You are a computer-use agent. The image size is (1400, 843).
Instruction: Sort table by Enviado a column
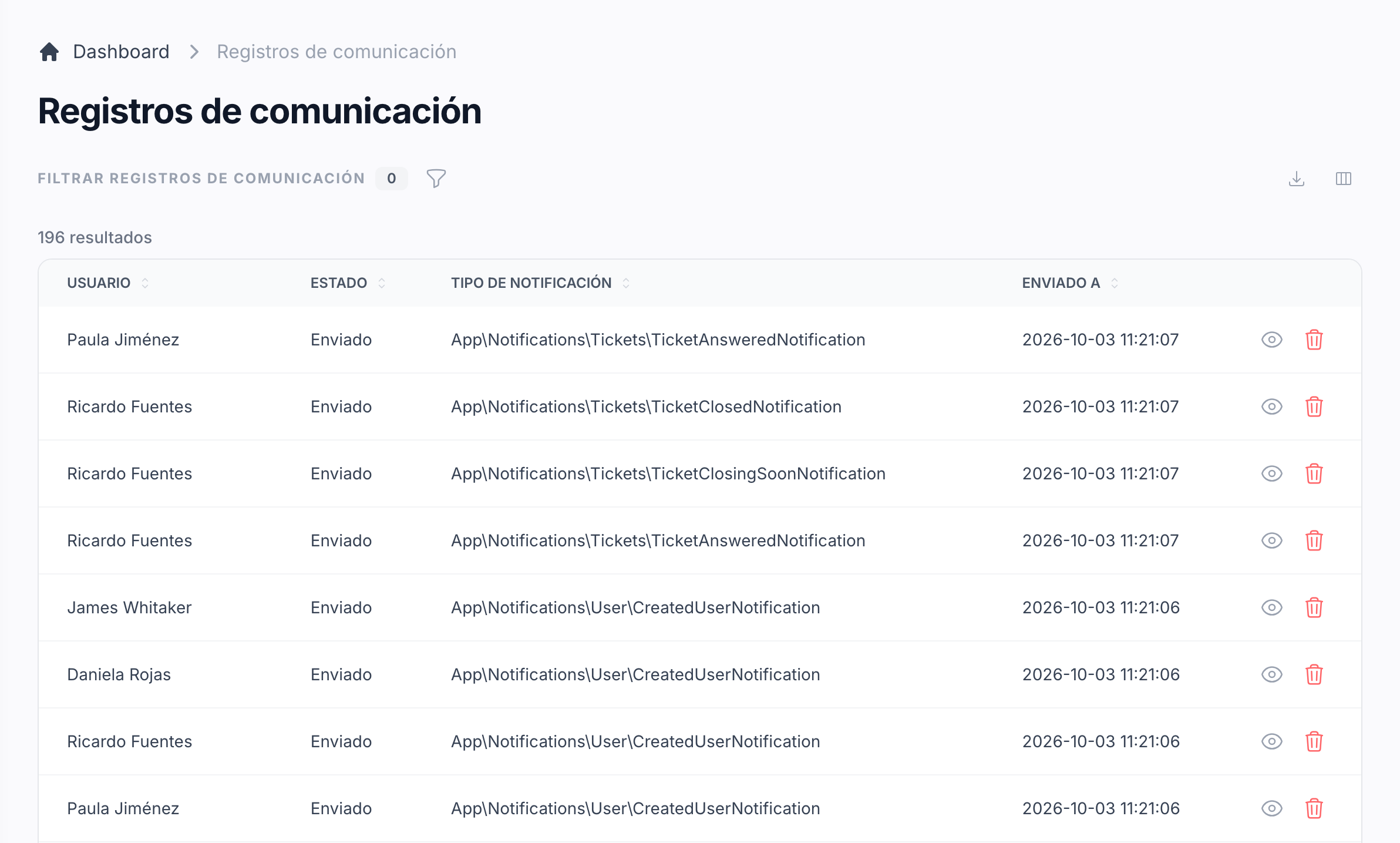click(1070, 283)
